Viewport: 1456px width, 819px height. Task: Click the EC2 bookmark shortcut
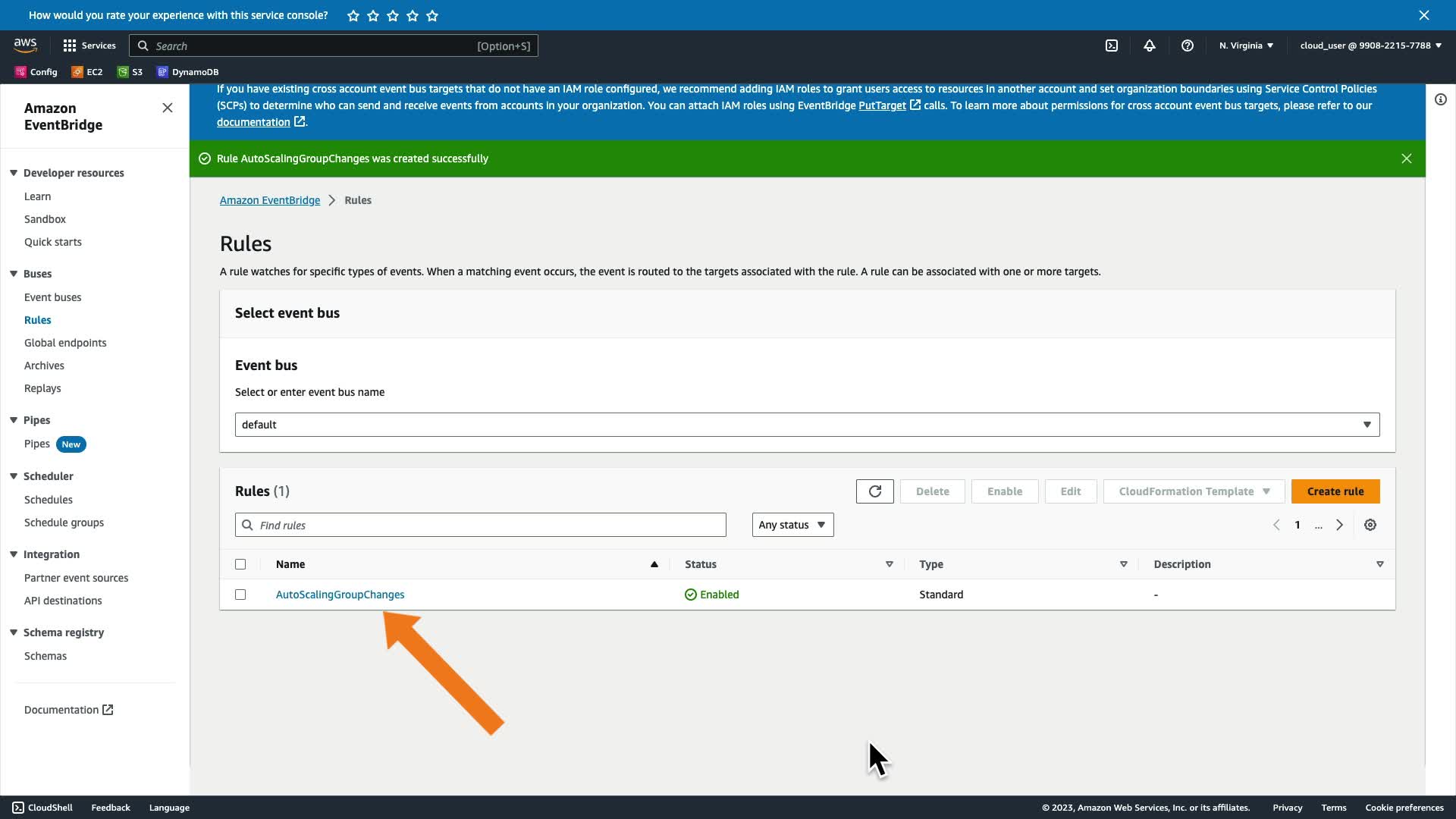click(87, 72)
